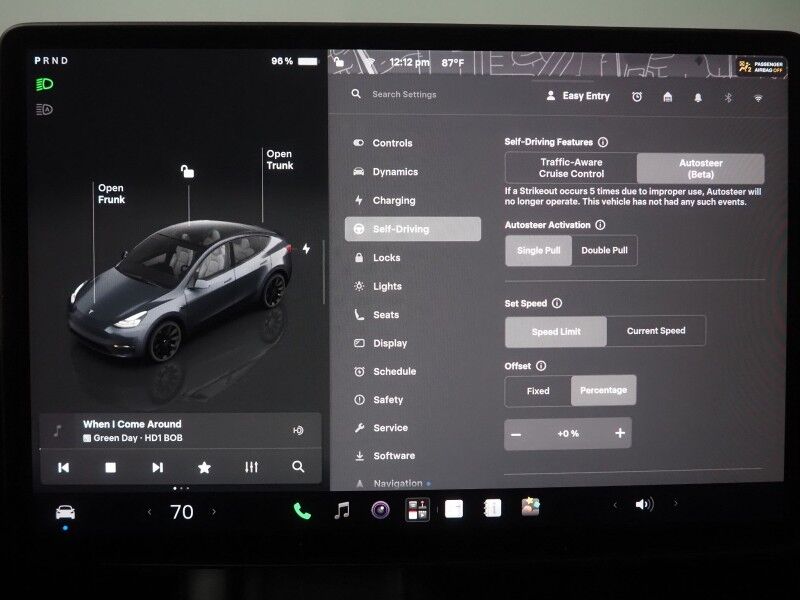This screenshot has width=800, height=600.
Task: Go to Charging settings
Action: pos(413,201)
